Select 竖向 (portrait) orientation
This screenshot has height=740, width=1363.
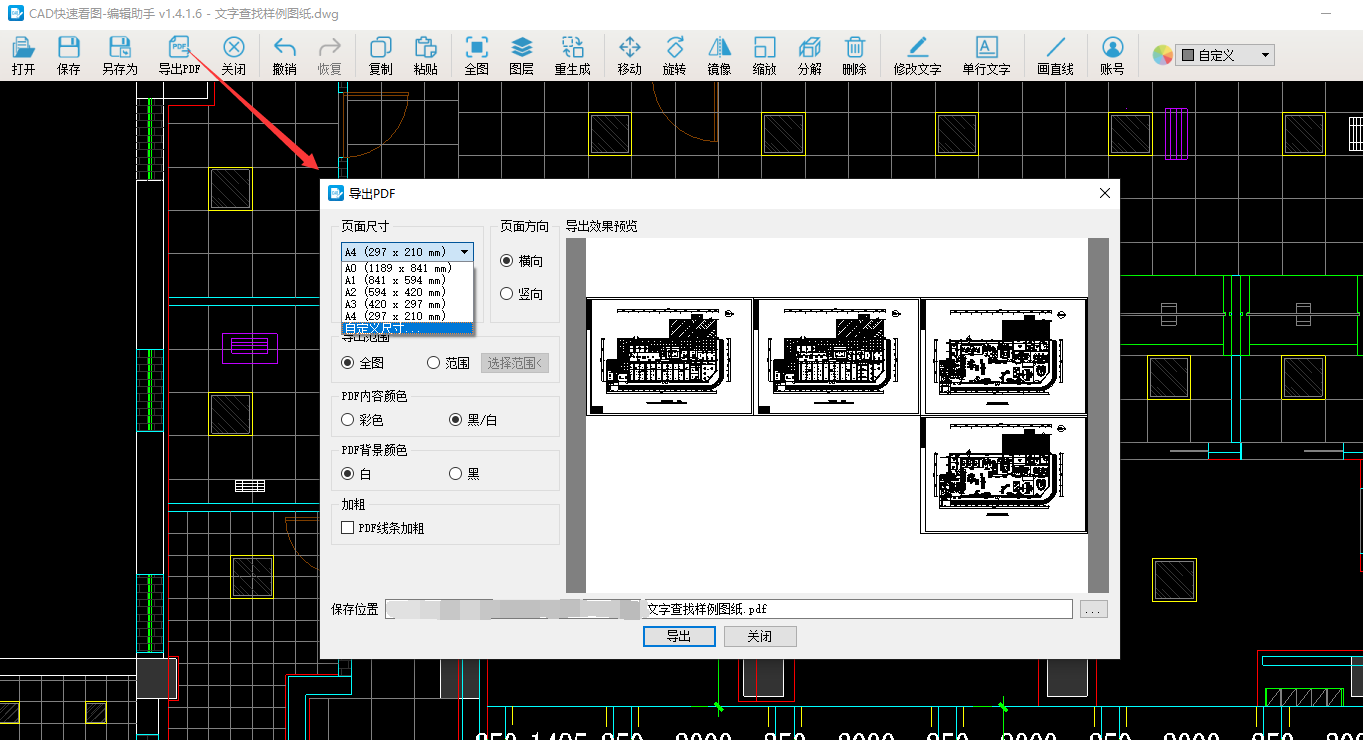pos(522,294)
